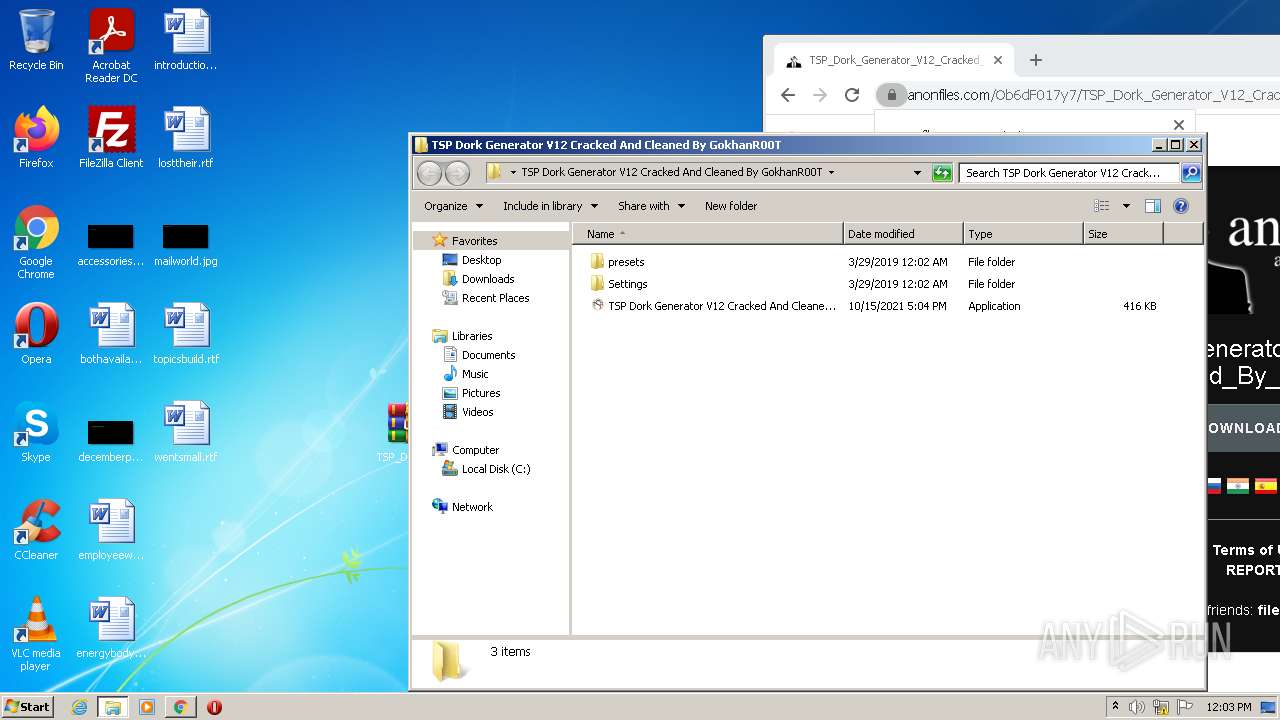
Task: Select the employeew Word document
Action: [x=111, y=530]
